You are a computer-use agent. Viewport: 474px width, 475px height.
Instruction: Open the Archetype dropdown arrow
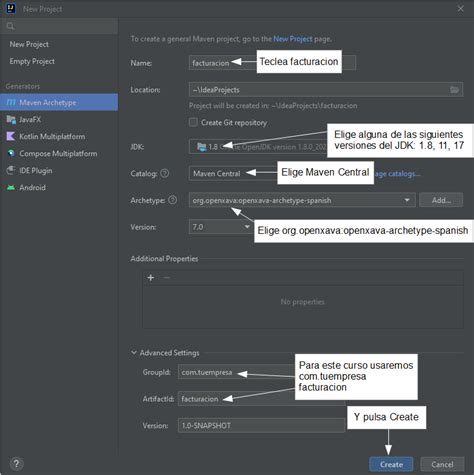click(x=407, y=200)
